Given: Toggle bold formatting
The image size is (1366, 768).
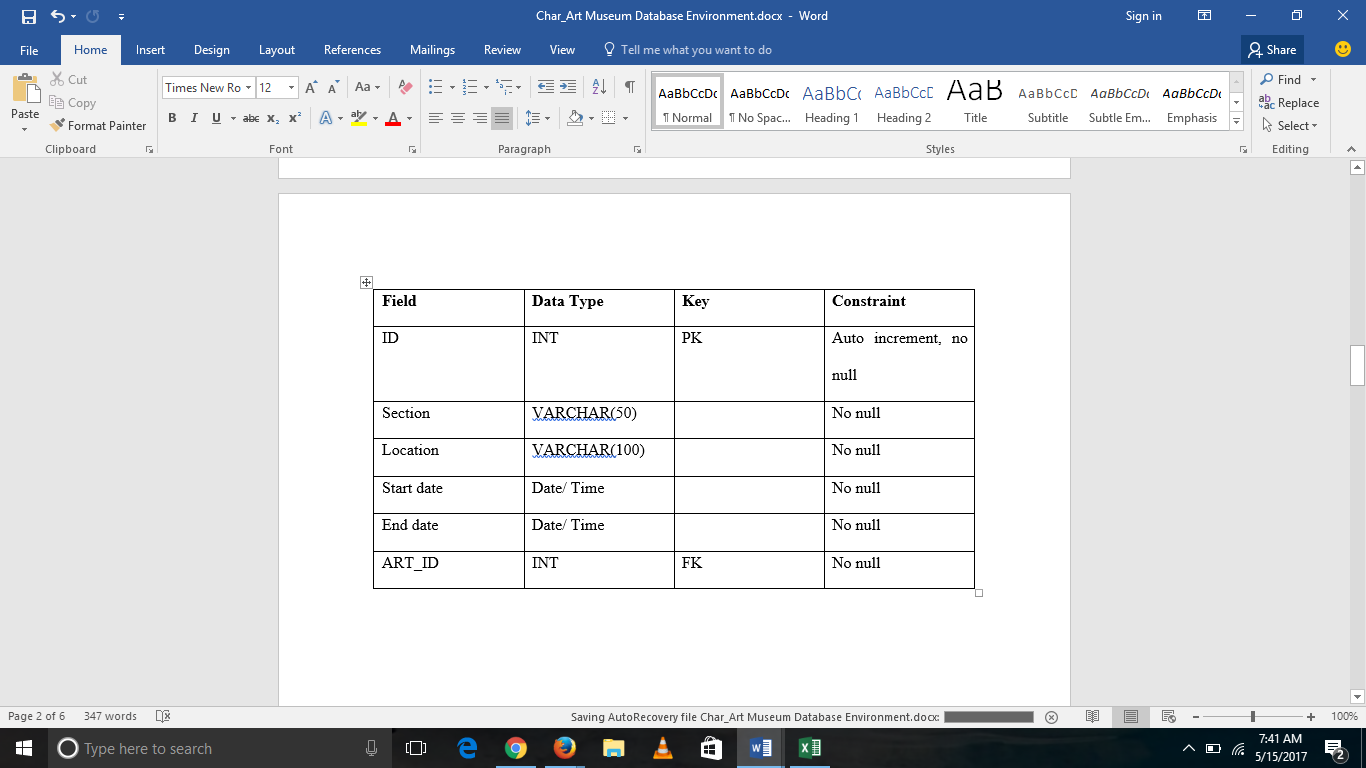Looking at the screenshot, I should (x=172, y=118).
